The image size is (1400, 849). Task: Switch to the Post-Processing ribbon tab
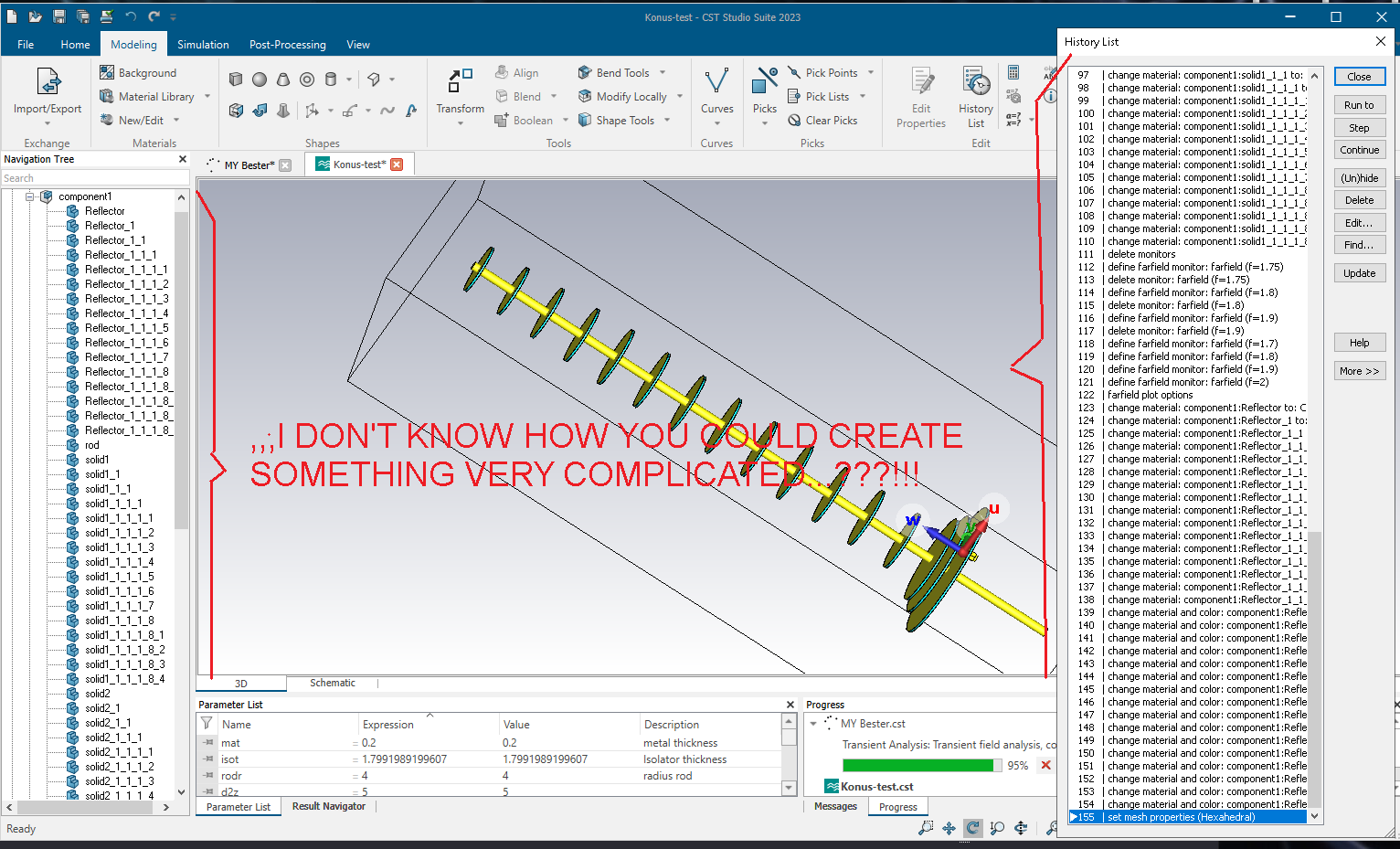coord(288,44)
